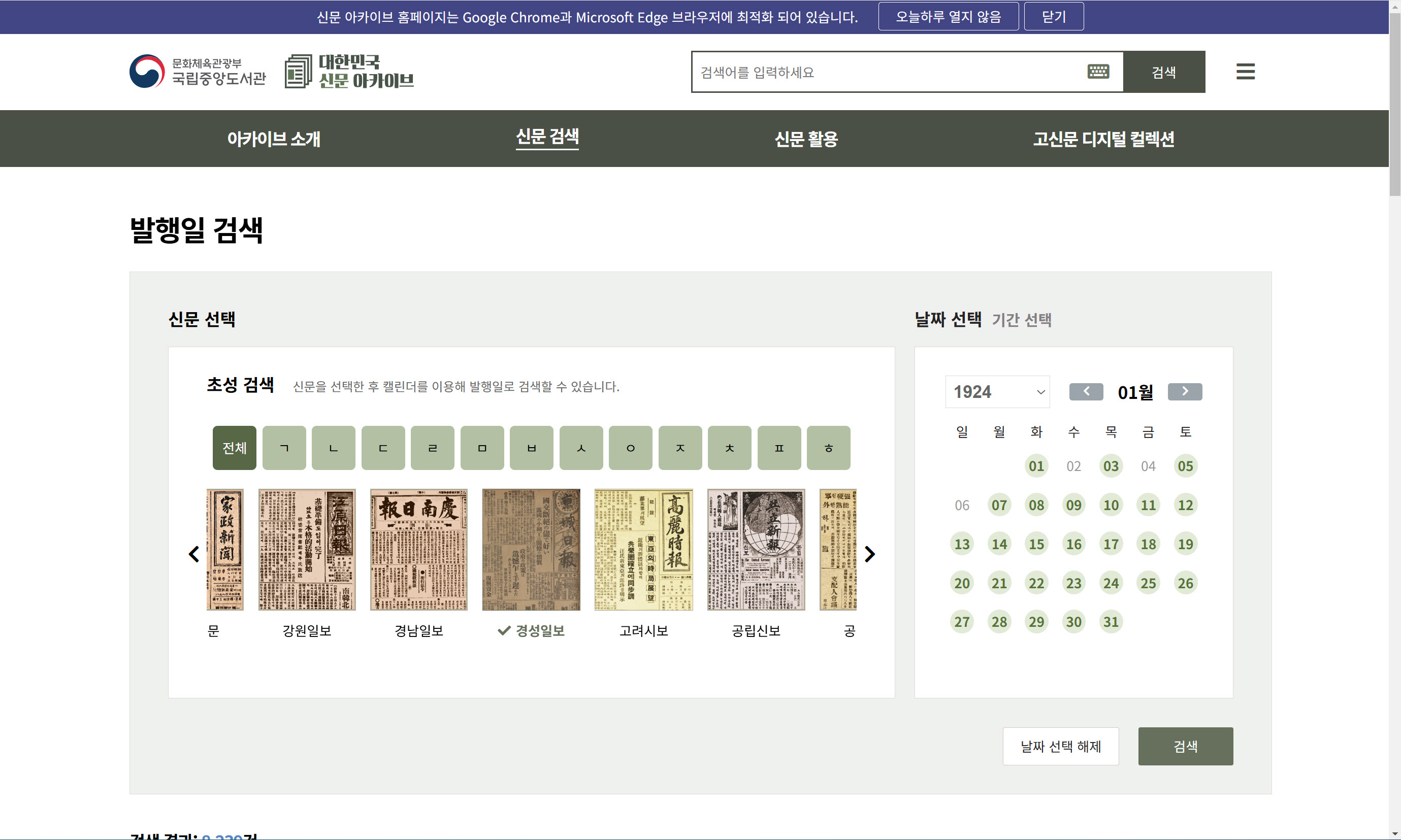1401x840 pixels.
Task: Click the 국립중앙도서관 logo
Action: tap(198, 72)
